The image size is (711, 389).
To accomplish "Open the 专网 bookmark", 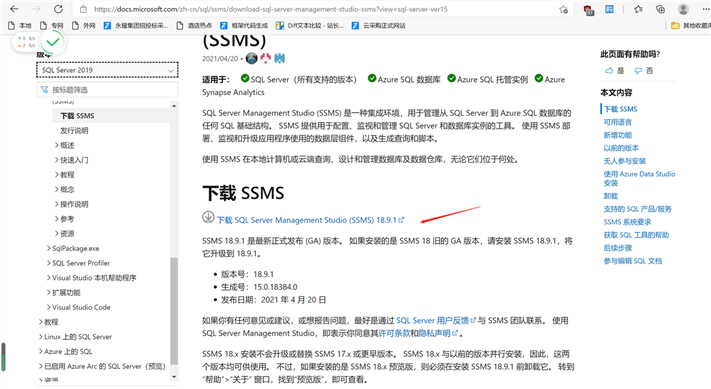I will click(52, 25).
